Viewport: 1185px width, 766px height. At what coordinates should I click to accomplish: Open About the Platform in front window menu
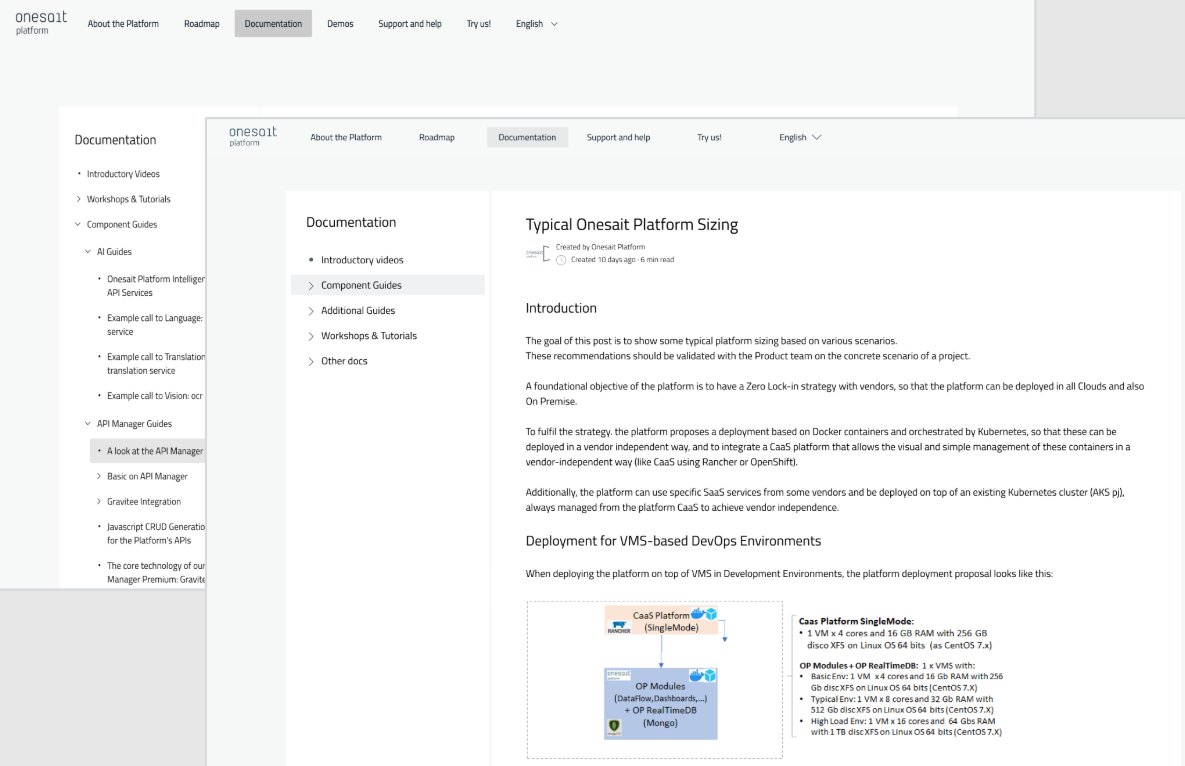pyautogui.click(x=345, y=137)
